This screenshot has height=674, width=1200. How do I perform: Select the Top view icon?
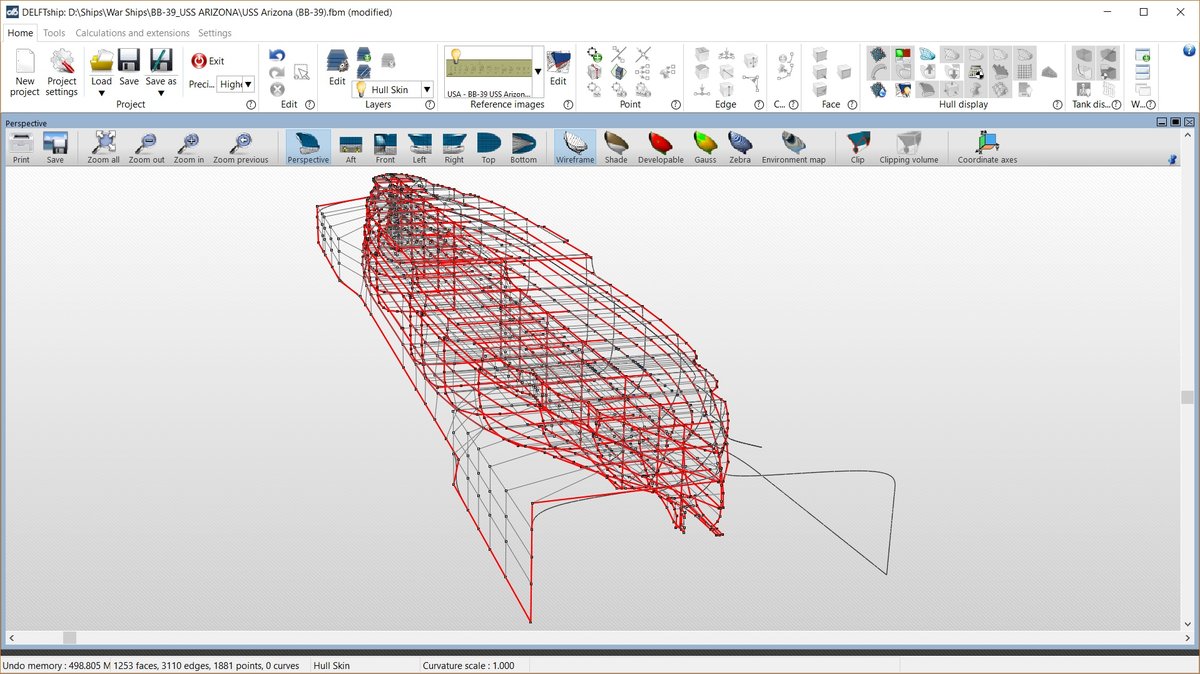488,146
